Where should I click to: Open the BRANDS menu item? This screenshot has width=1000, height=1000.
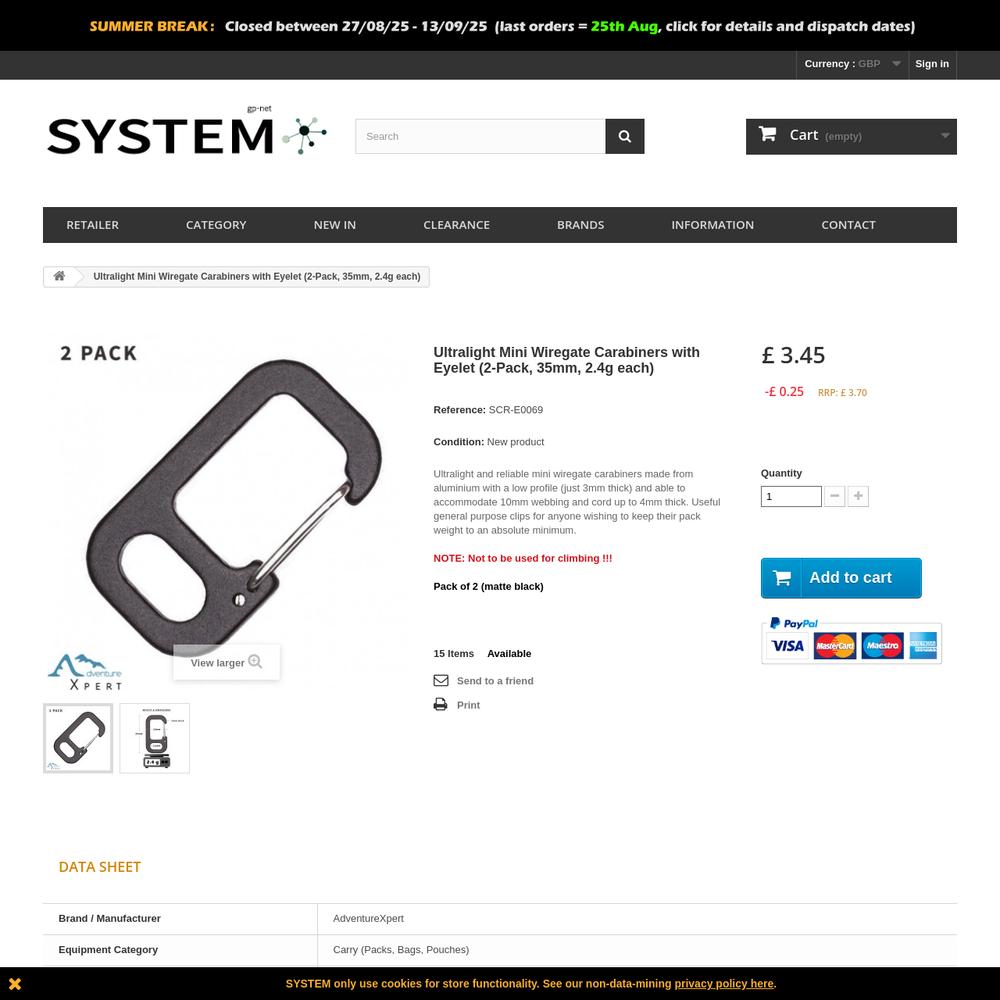coord(580,225)
